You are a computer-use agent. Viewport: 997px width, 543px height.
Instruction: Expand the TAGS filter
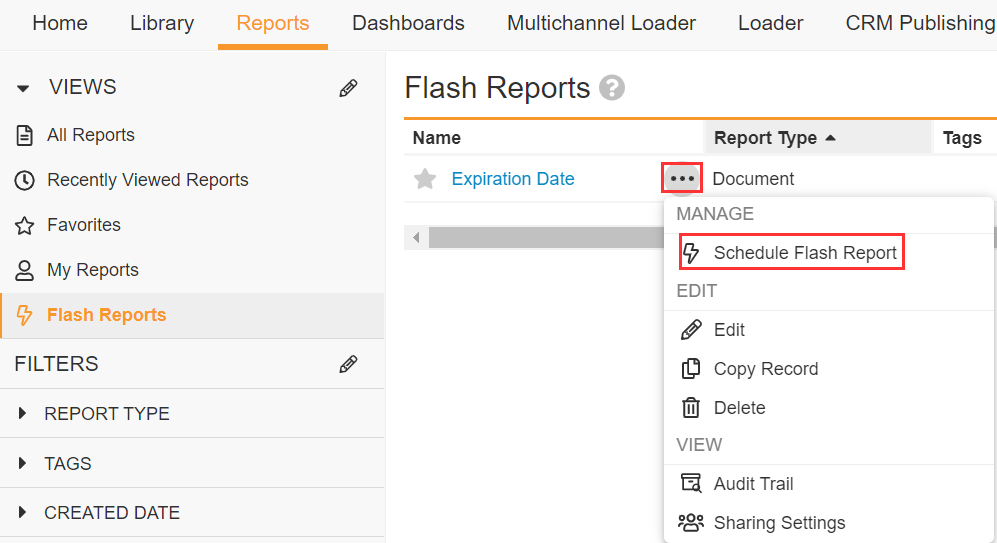pyautogui.click(x=23, y=464)
